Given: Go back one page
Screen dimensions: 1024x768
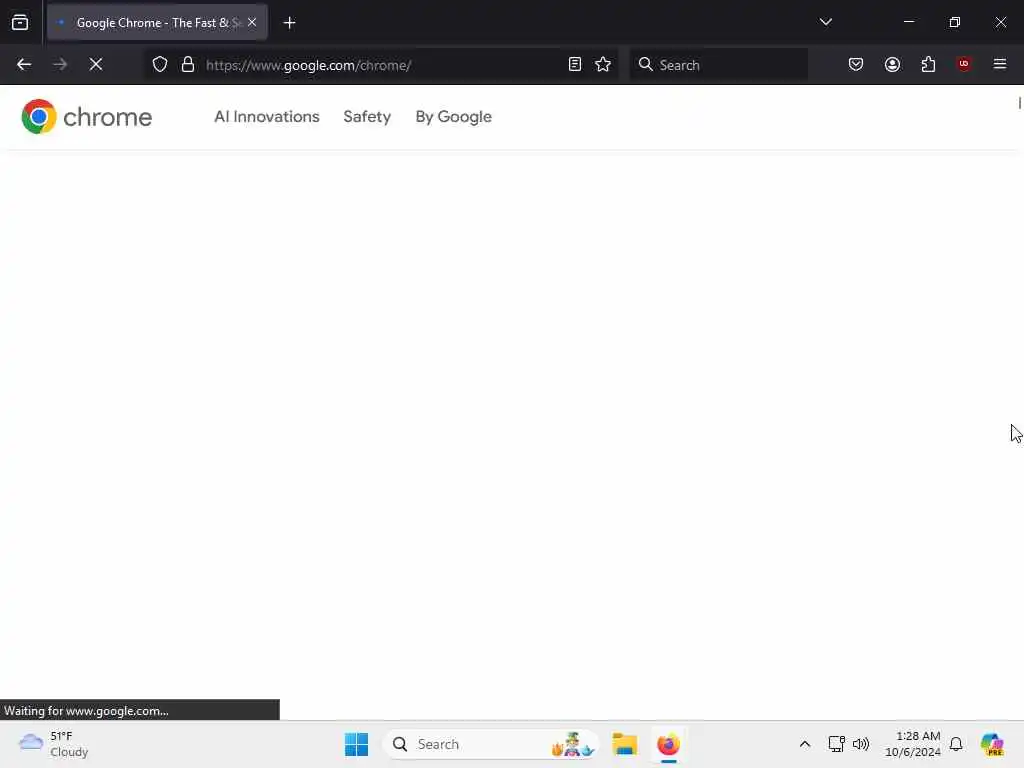Looking at the screenshot, I should point(24,65).
